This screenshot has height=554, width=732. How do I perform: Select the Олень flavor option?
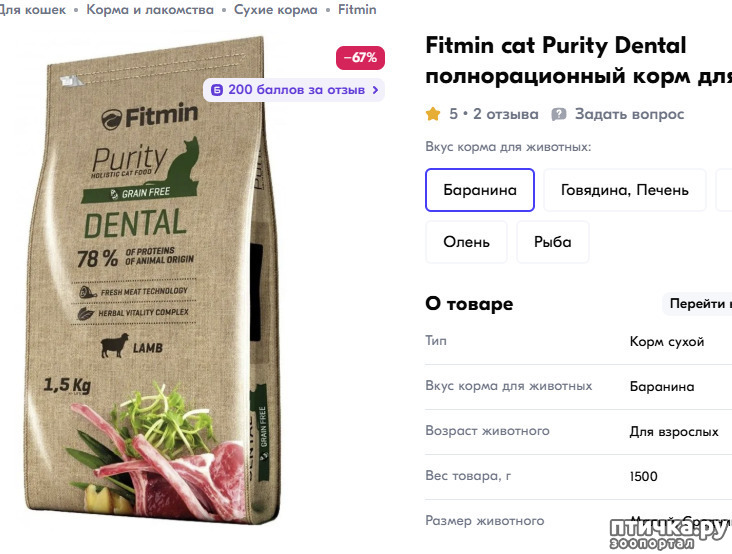click(466, 242)
